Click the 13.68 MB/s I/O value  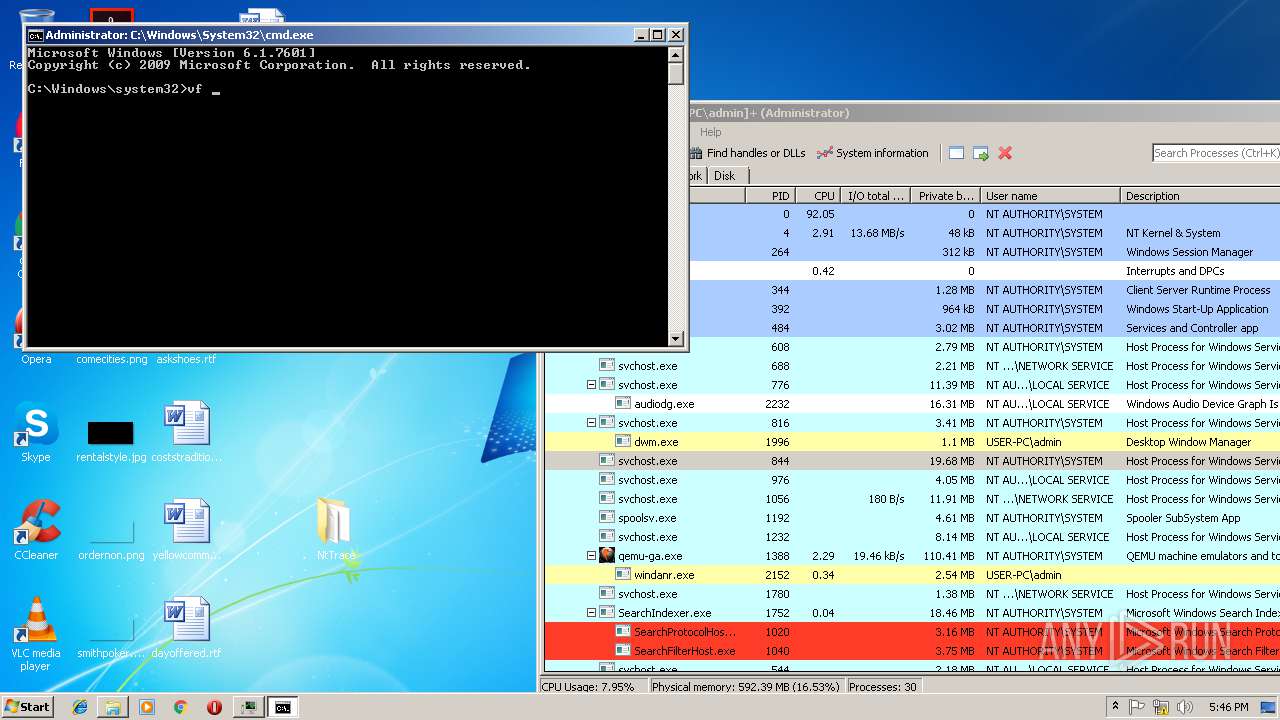coord(877,233)
